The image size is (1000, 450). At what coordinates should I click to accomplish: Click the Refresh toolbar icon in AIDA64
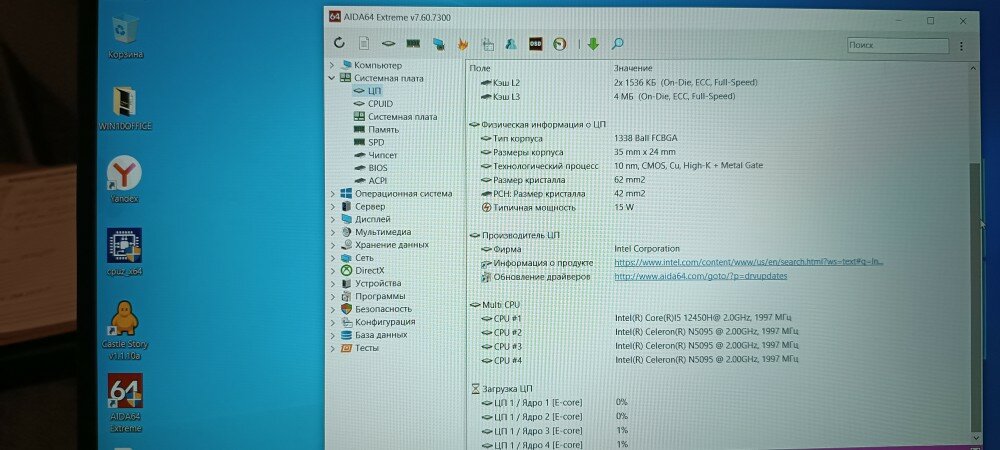339,43
